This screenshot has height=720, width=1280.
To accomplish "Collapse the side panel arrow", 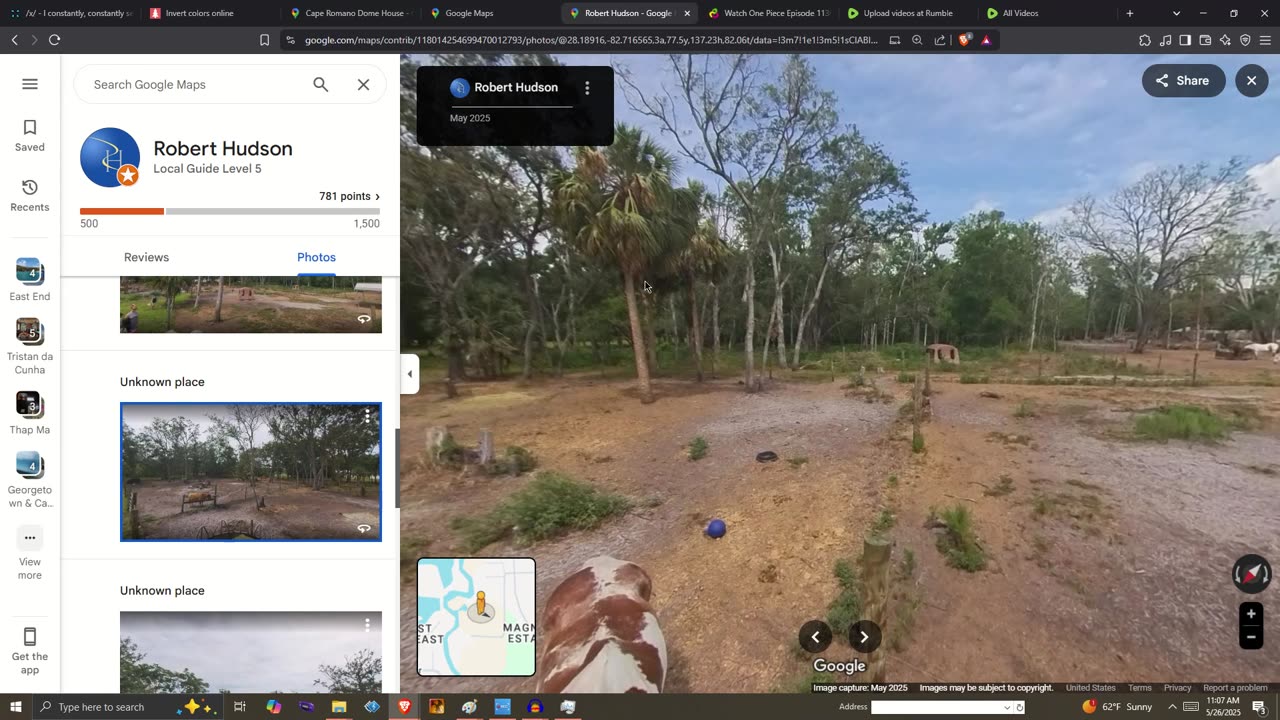I will click(x=409, y=374).
